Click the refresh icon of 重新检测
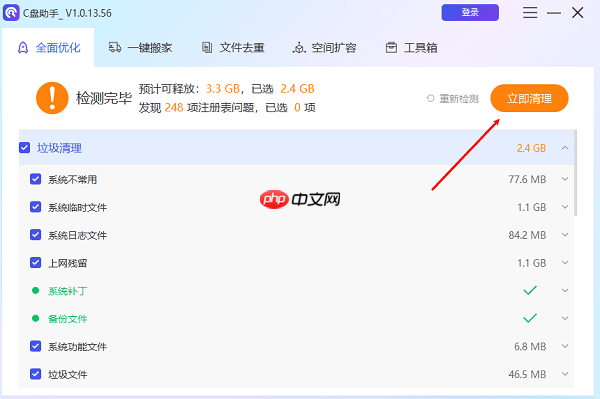Screen dimensions: 600x399 431,99
